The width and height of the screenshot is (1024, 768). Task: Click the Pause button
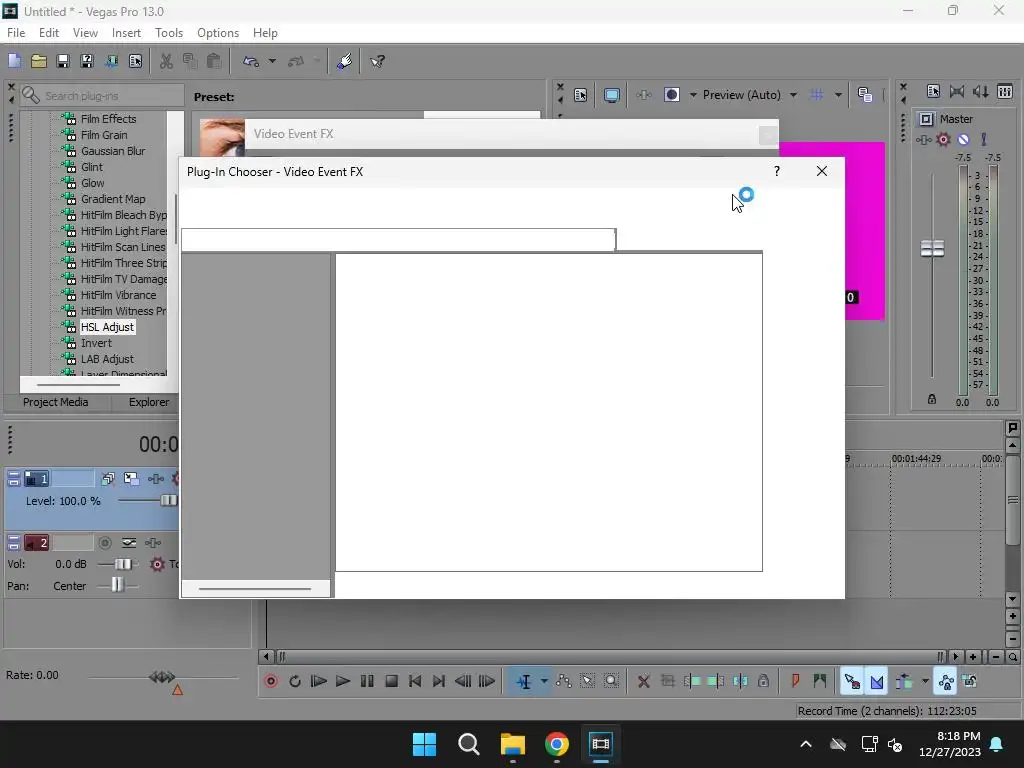pos(367,682)
